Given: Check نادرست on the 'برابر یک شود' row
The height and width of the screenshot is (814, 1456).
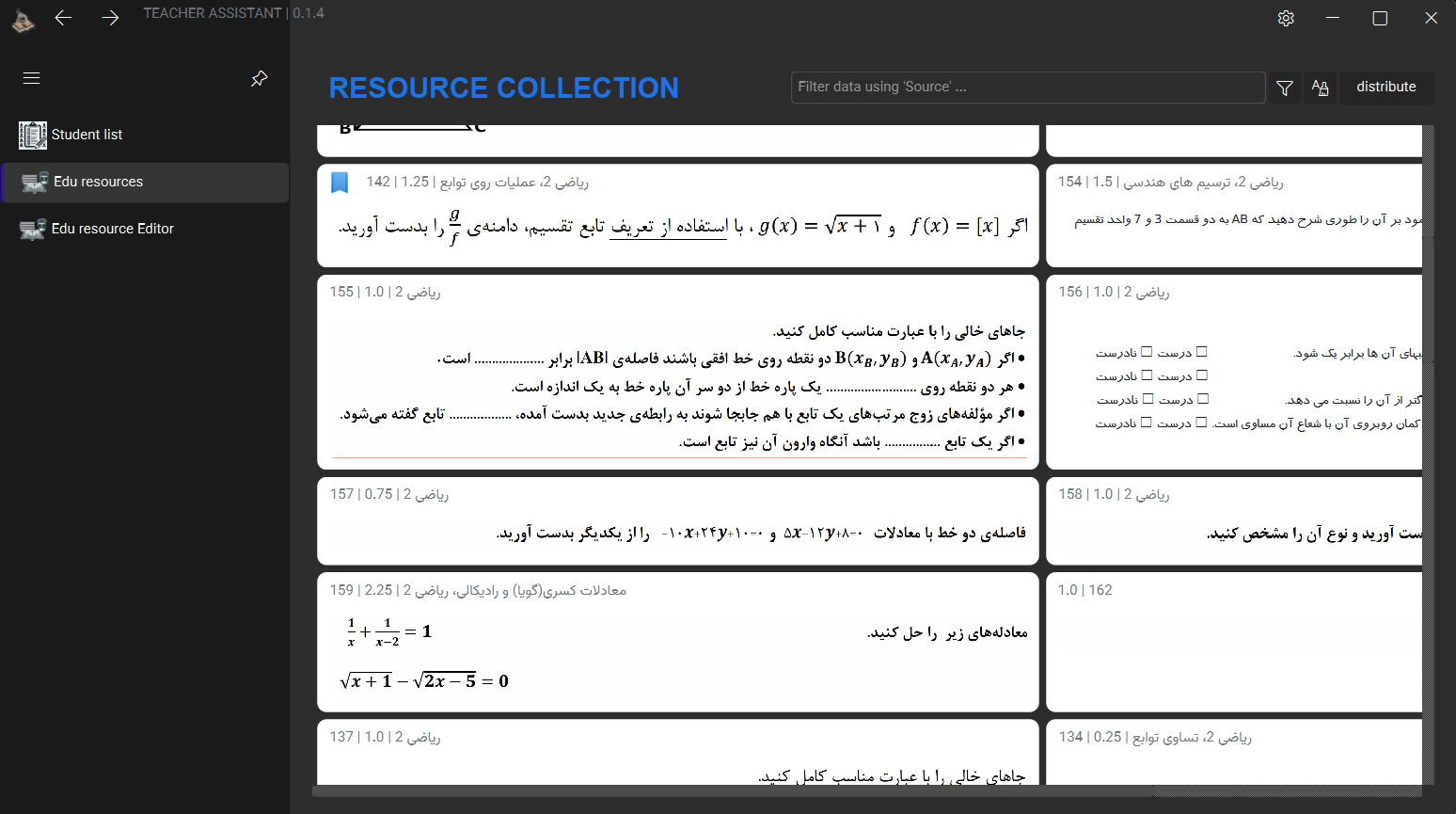Looking at the screenshot, I should (x=1147, y=352).
